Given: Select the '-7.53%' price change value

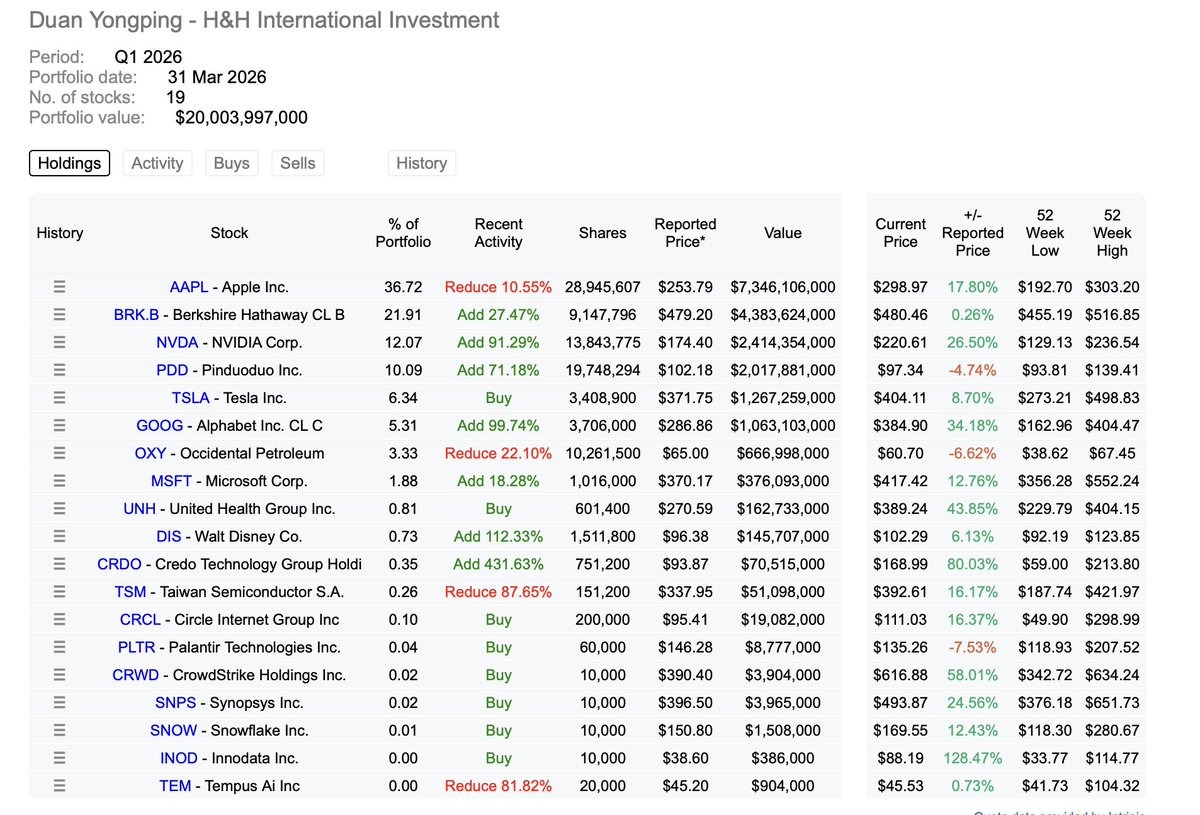Looking at the screenshot, I should click(972, 647).
